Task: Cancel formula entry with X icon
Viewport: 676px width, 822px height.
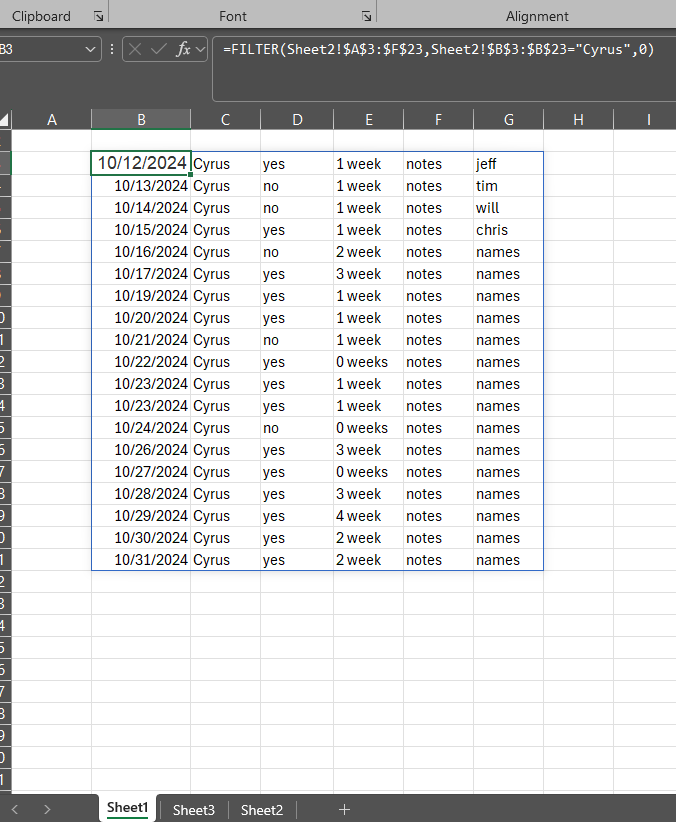Action: click(x=135, y=49)
